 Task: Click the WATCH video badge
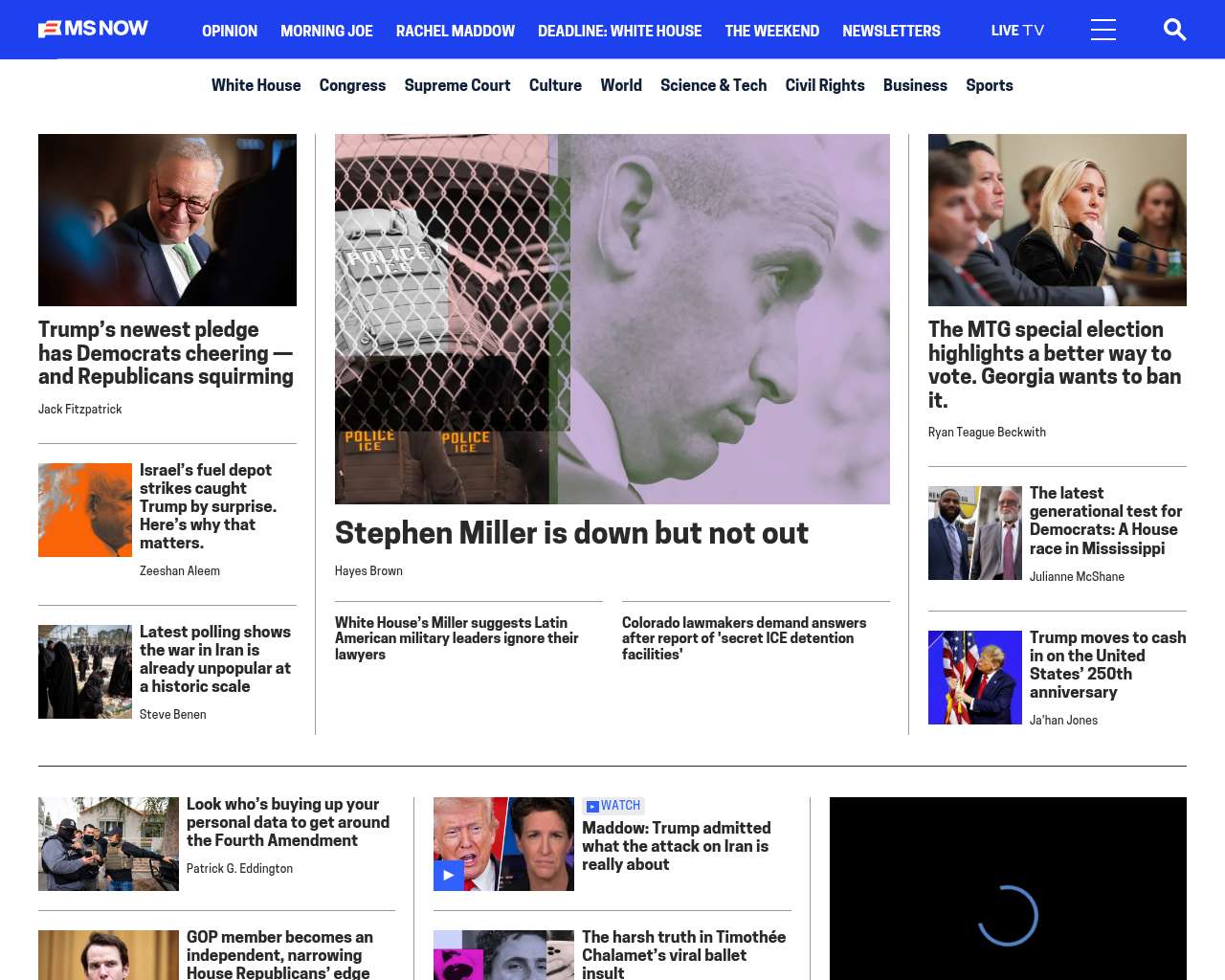613,806
